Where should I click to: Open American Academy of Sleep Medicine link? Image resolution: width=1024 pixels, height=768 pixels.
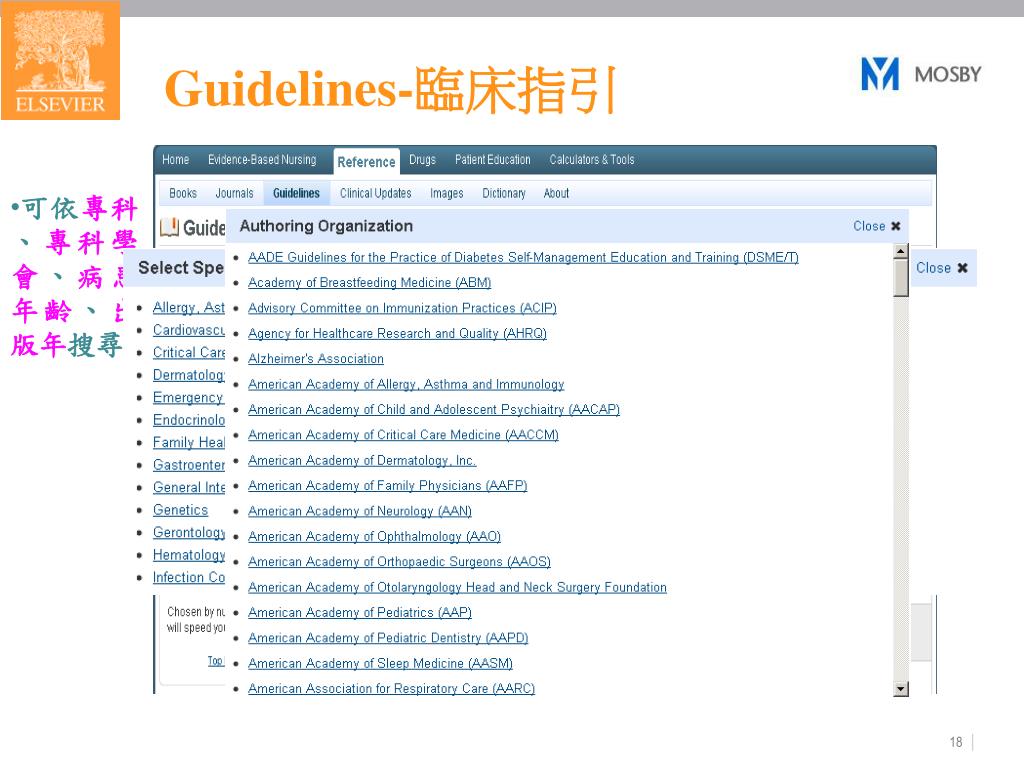click(380, 664)
